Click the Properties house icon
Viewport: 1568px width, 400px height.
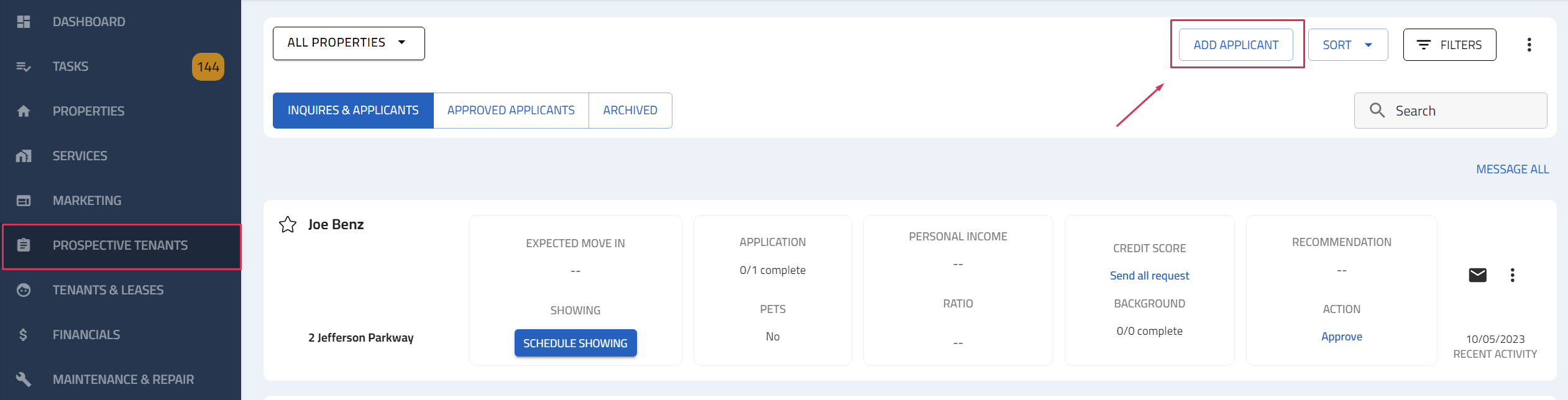pos(24,111)
